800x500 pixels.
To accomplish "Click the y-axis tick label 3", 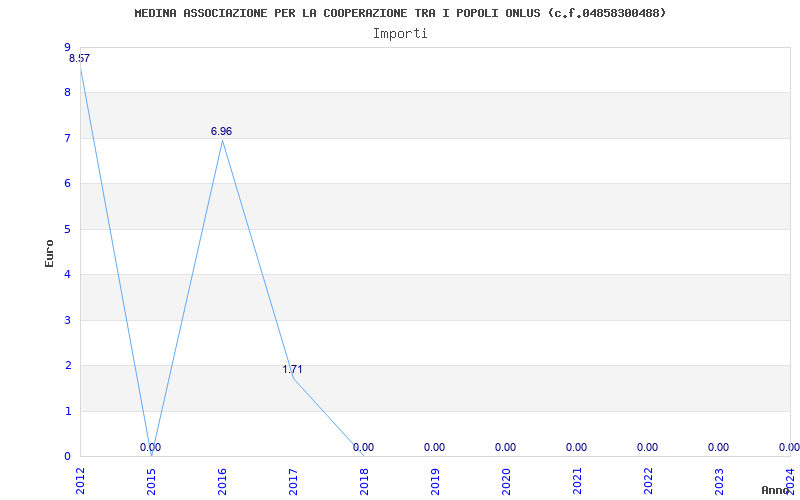I will click(x=67, y=320).
